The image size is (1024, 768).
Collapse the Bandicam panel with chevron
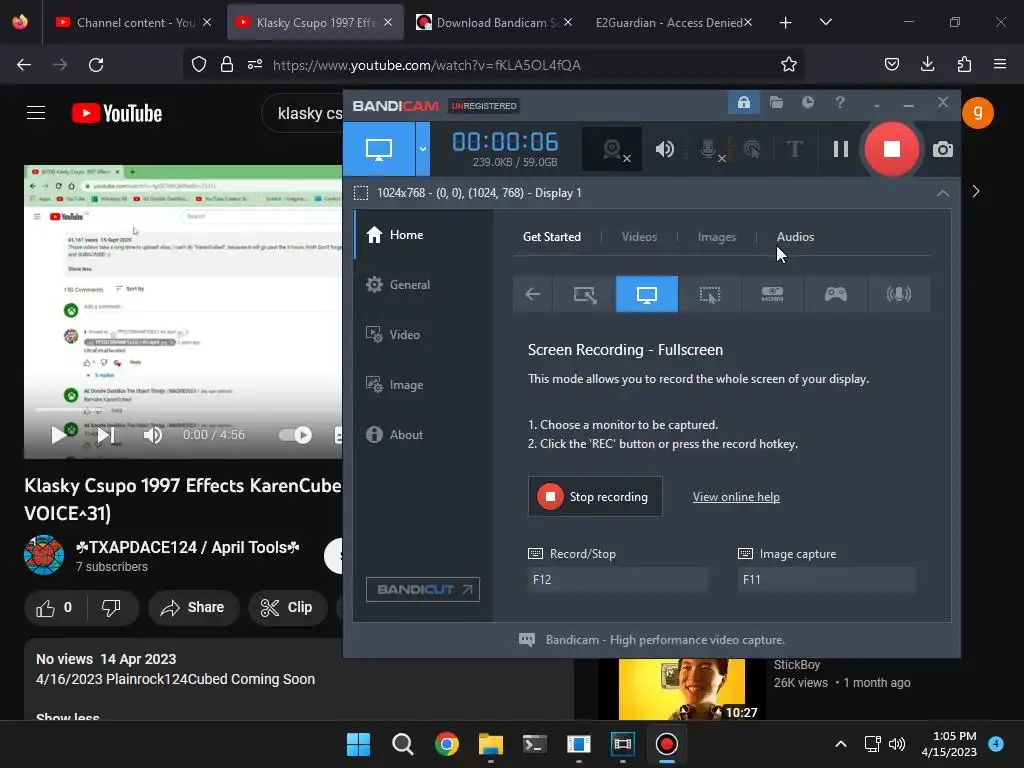click(x=942, y=193)
